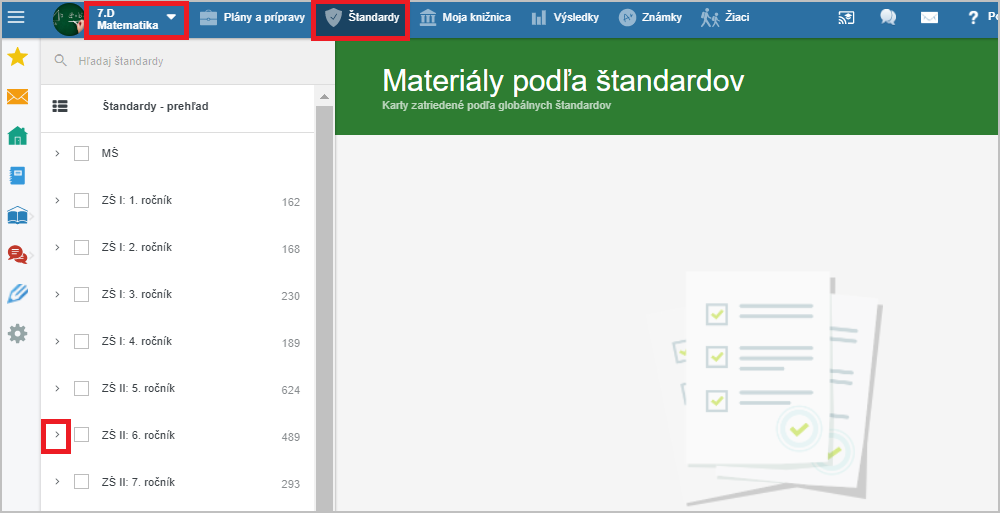The width and height of the screenshot is (1000, 513).
Task: Click the standards list scrollbar up arrow
Action: tap(325, 96)
